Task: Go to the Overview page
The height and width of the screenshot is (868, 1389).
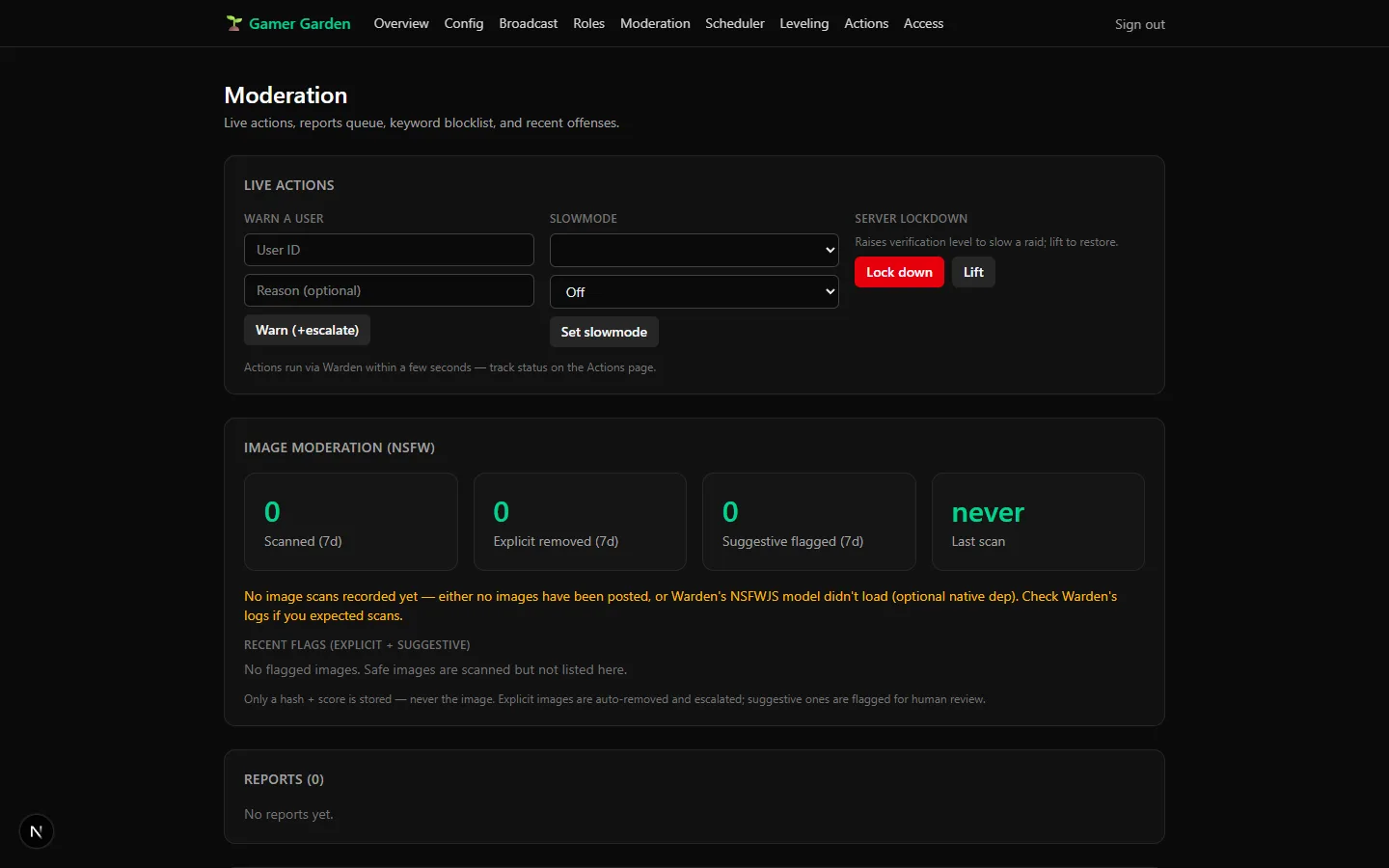Action: pos(401,23)
